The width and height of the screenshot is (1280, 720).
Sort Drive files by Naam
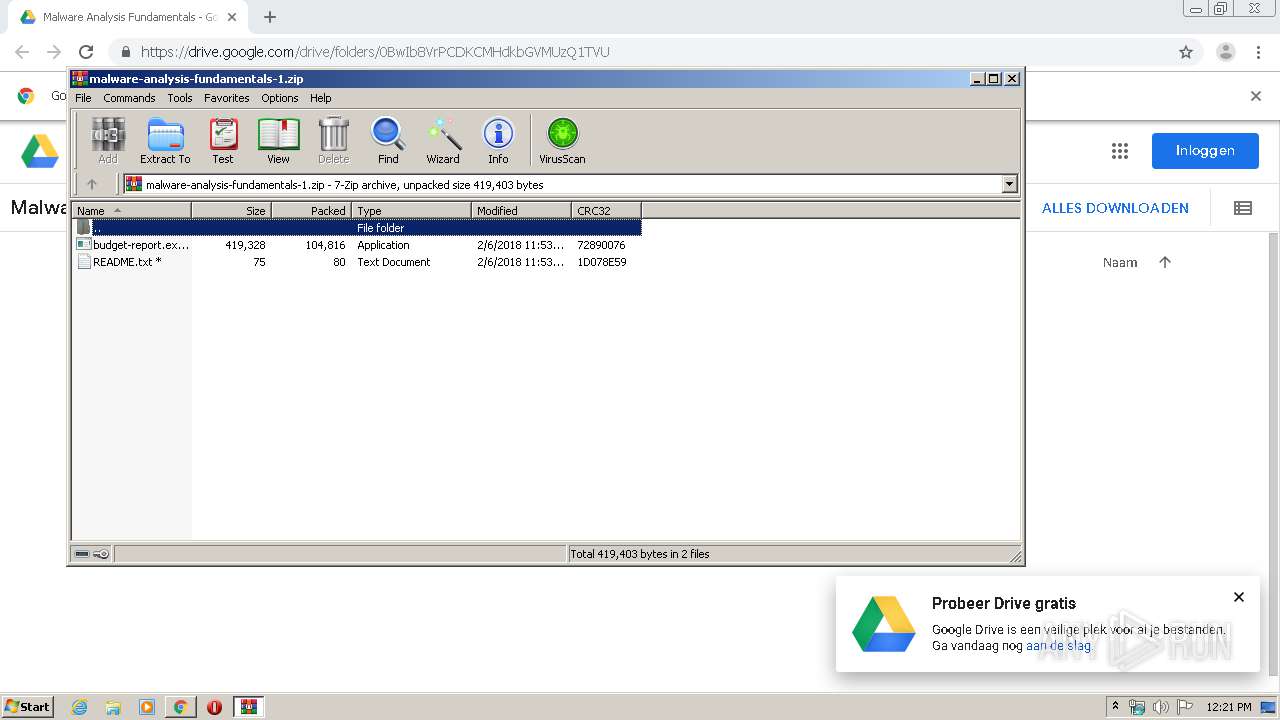pos(1120,262)
